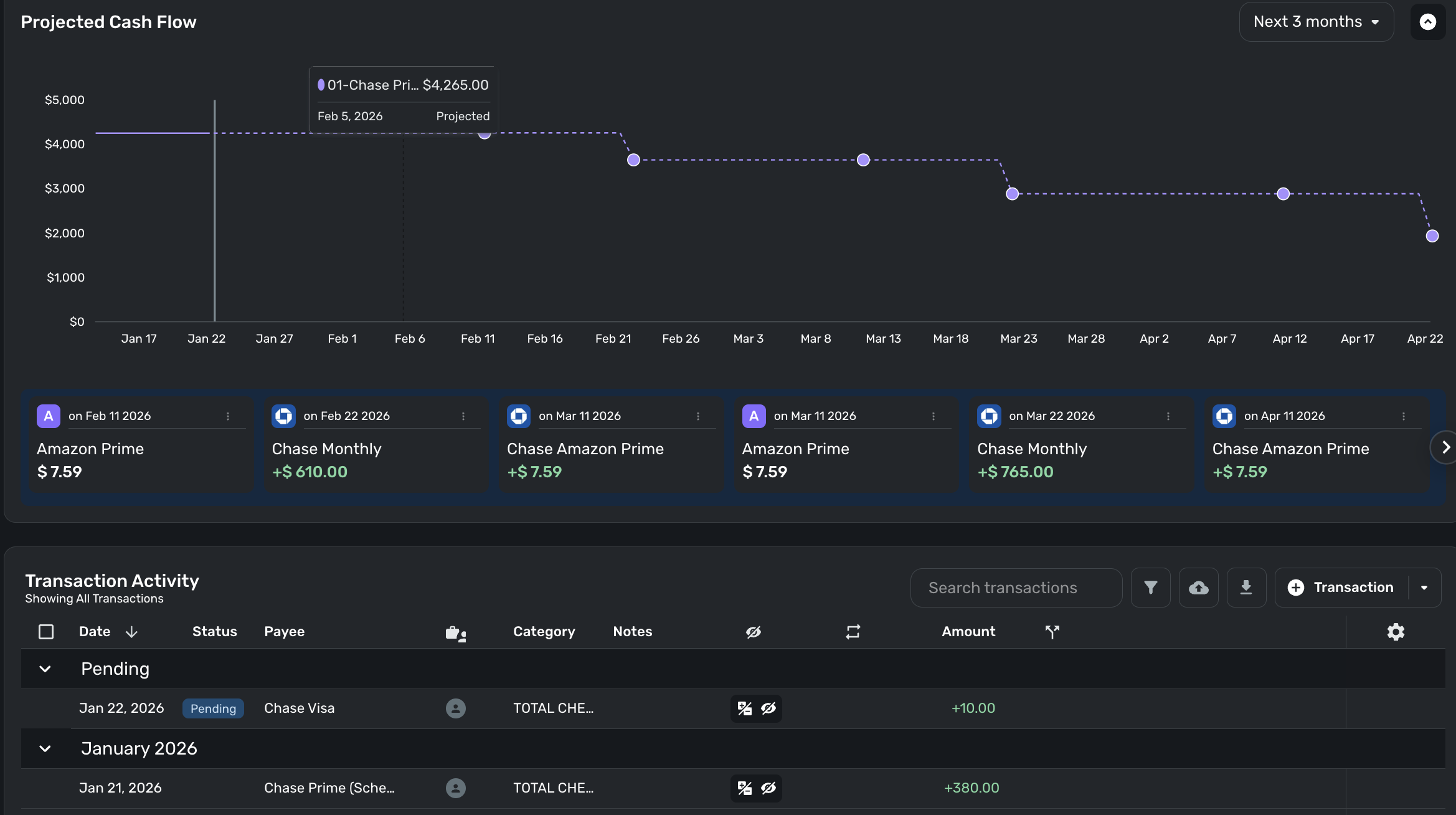The width and height of the screenshot is (1456, 815).
Task: Click the add Transaction button
Action: coord(1341,588)
